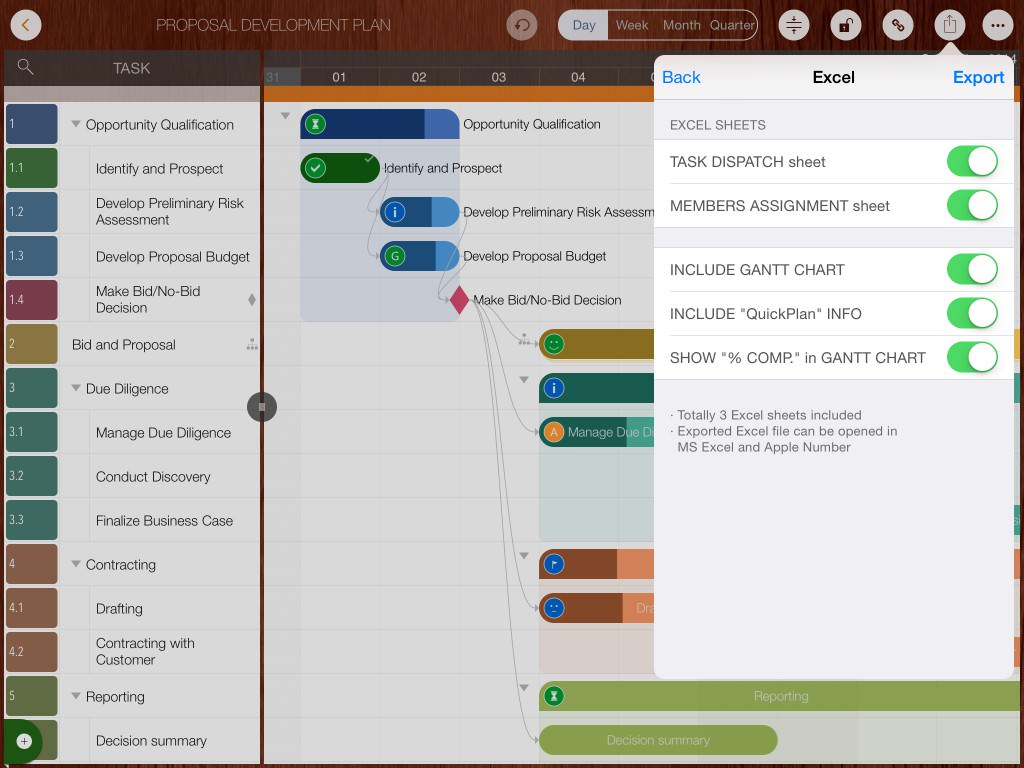1024x768 pixels.
Task: Click the undo icon in toolbar
Action: click(521, 25)
